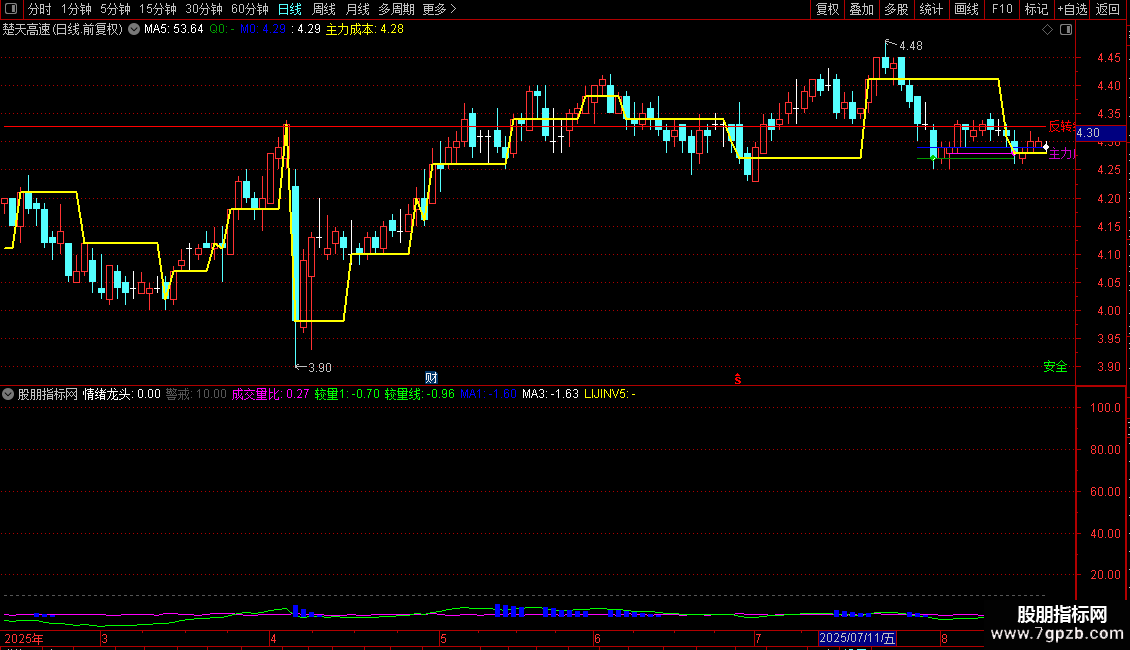This screenshot has height=650, width=1130.
Task: Click the 成交量比: 0.27 label
Action: (270, 394)
